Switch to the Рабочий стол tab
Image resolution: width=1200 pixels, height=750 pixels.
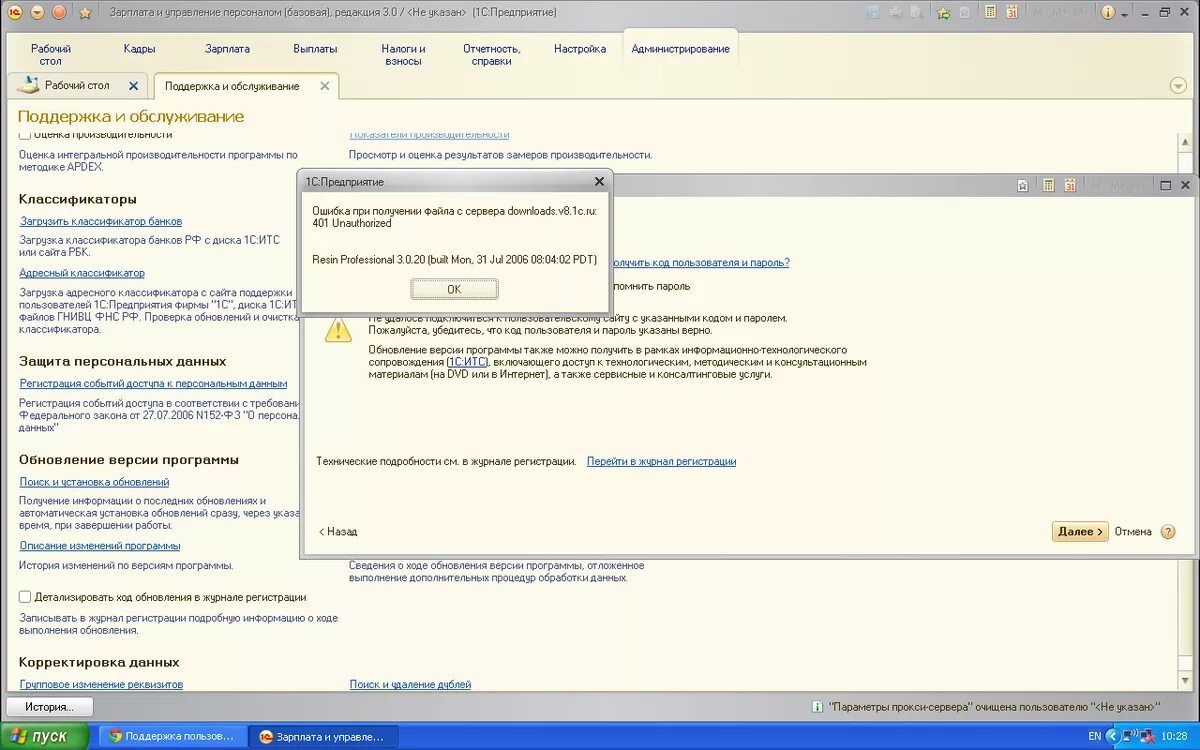pos(76,86)
